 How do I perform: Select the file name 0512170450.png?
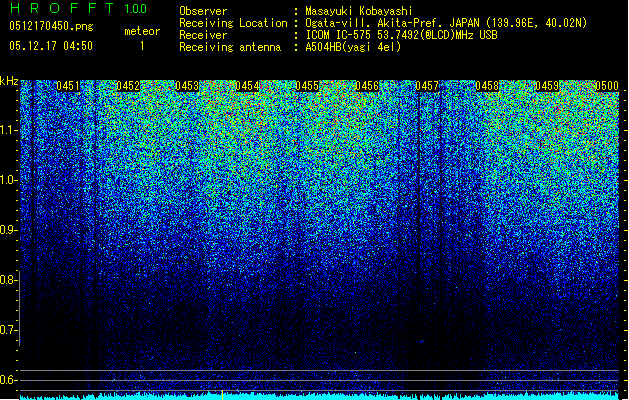51,26
